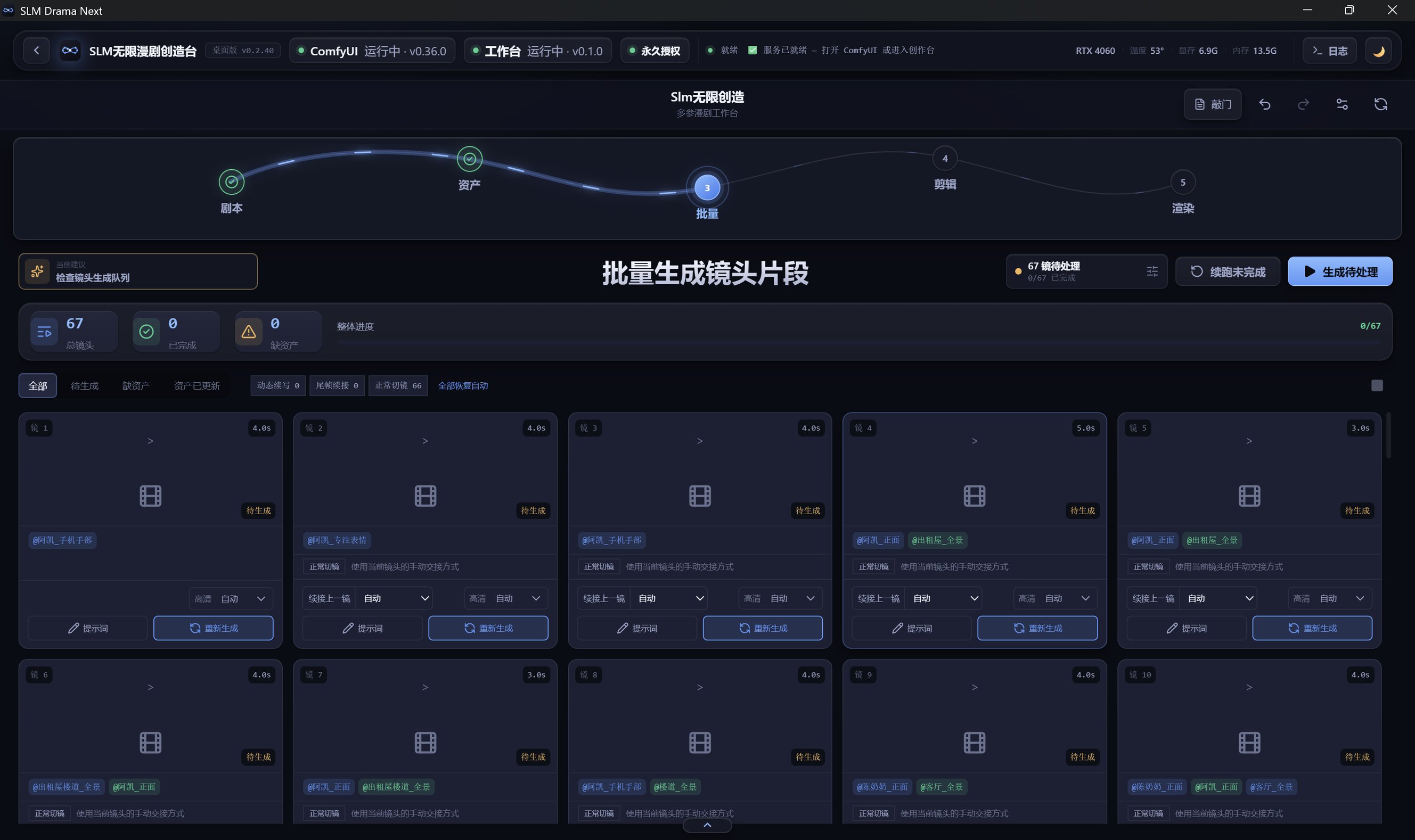Open the 日志 log panel

pyautogui.click(x=1329, y=51)
